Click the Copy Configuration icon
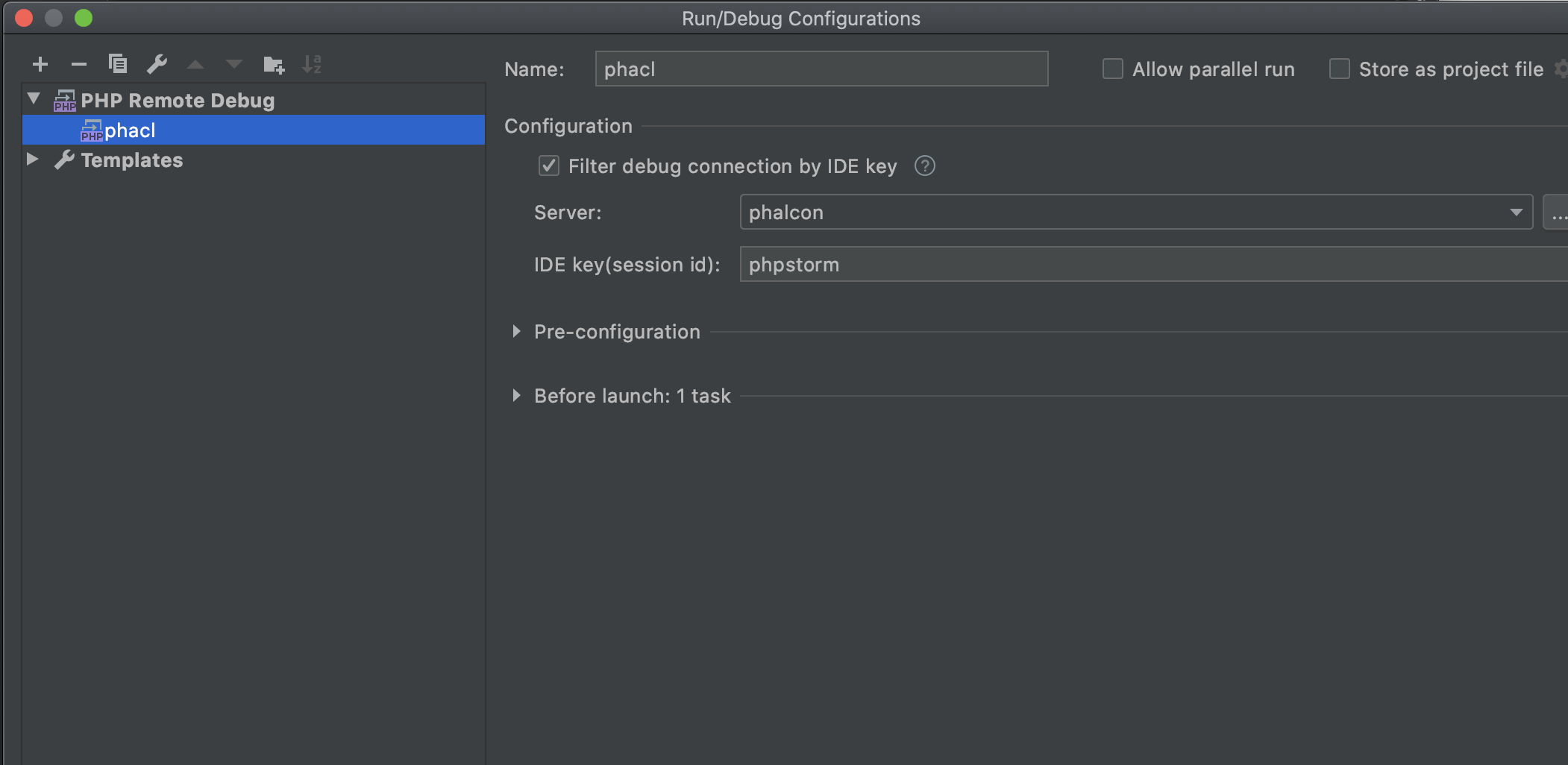Viewport: 1568px width, 765px height. [x=118, y=65]
